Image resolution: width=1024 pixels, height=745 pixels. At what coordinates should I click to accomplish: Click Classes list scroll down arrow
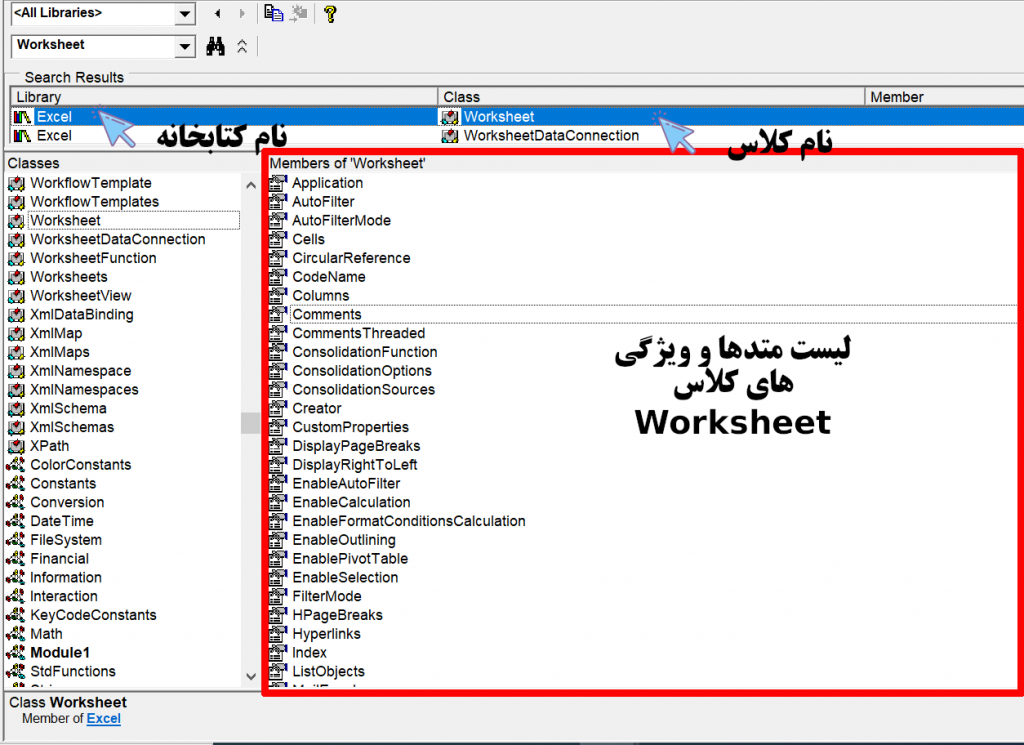[x=251, y=676]
